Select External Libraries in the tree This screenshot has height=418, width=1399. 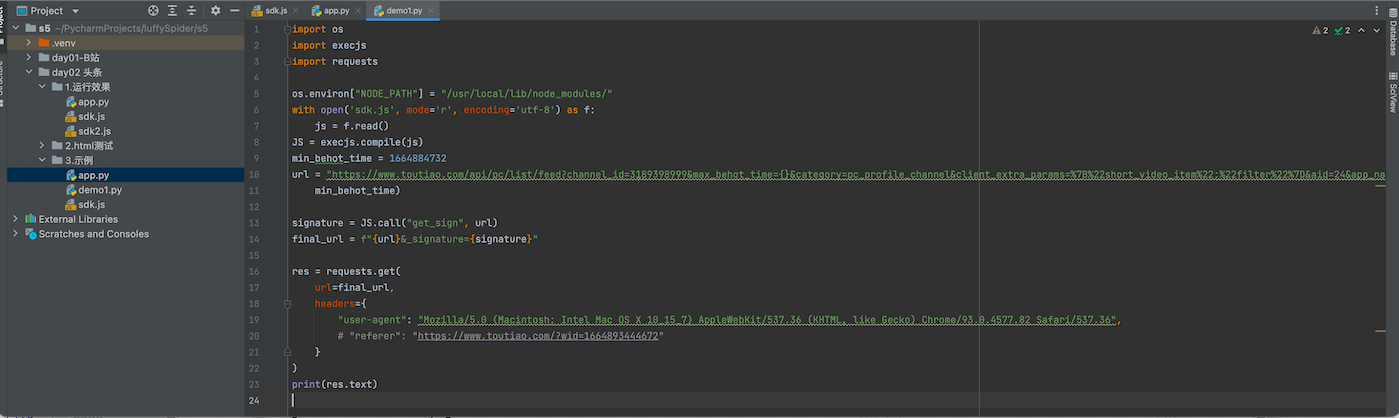pos(78,219)
